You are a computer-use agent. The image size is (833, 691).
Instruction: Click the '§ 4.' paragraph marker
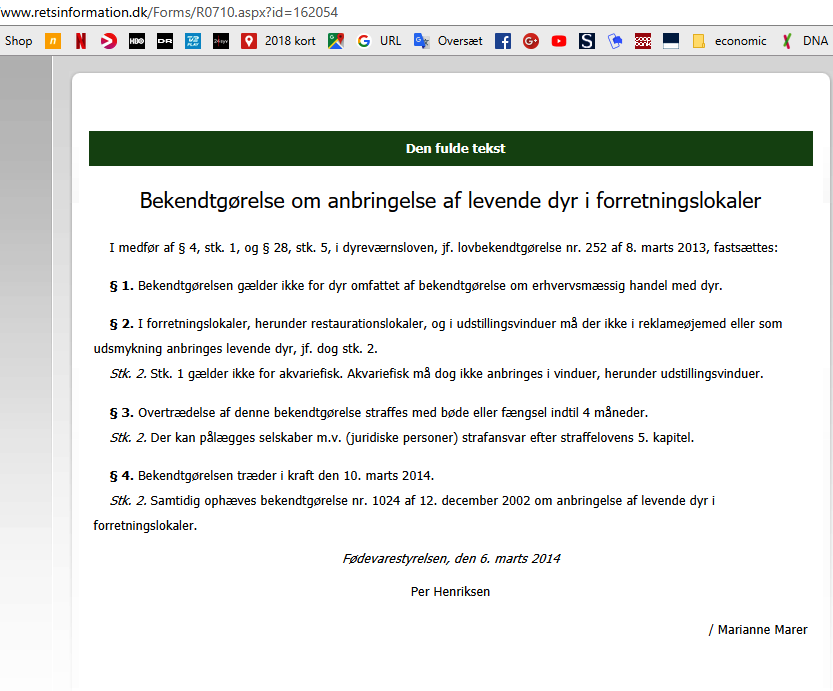tap(121, 475)
